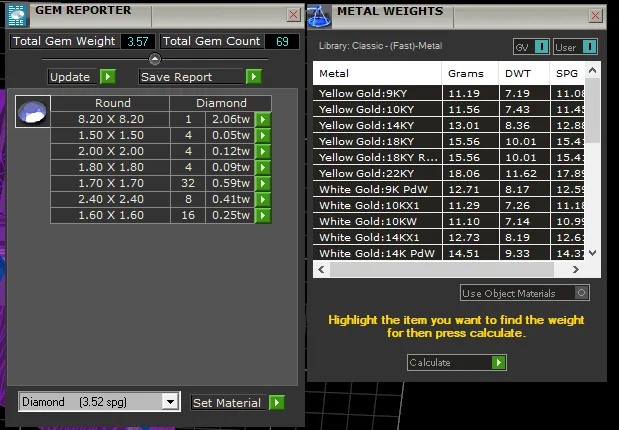Close the Gem Reporter panel
This screenshot has height=430, width=619.
point(293,15)
